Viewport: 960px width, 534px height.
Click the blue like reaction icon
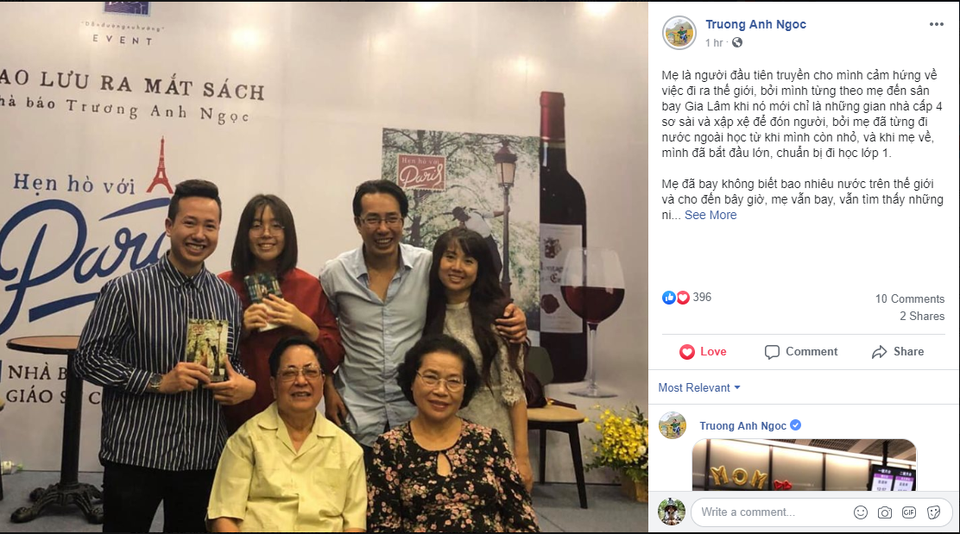pos(669,298)
